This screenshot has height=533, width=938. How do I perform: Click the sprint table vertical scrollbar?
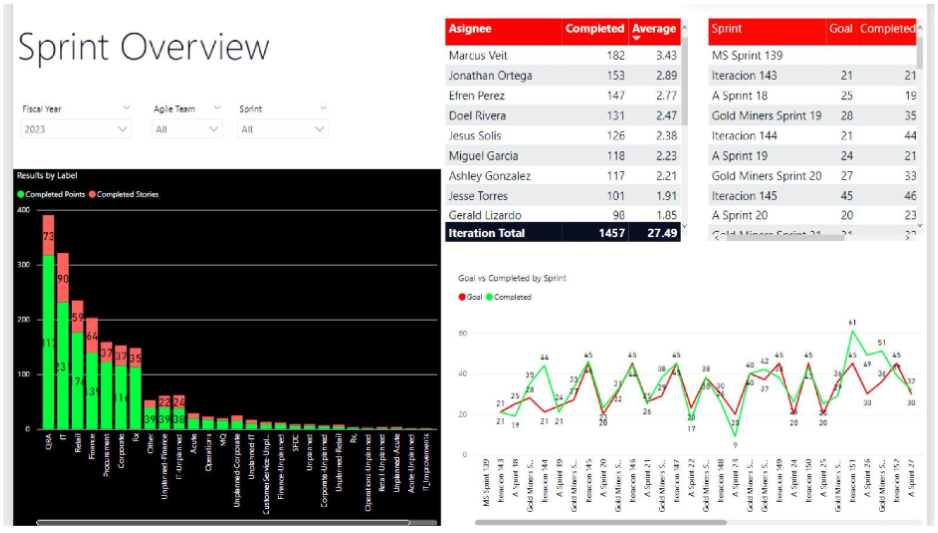tap(920, 51)
